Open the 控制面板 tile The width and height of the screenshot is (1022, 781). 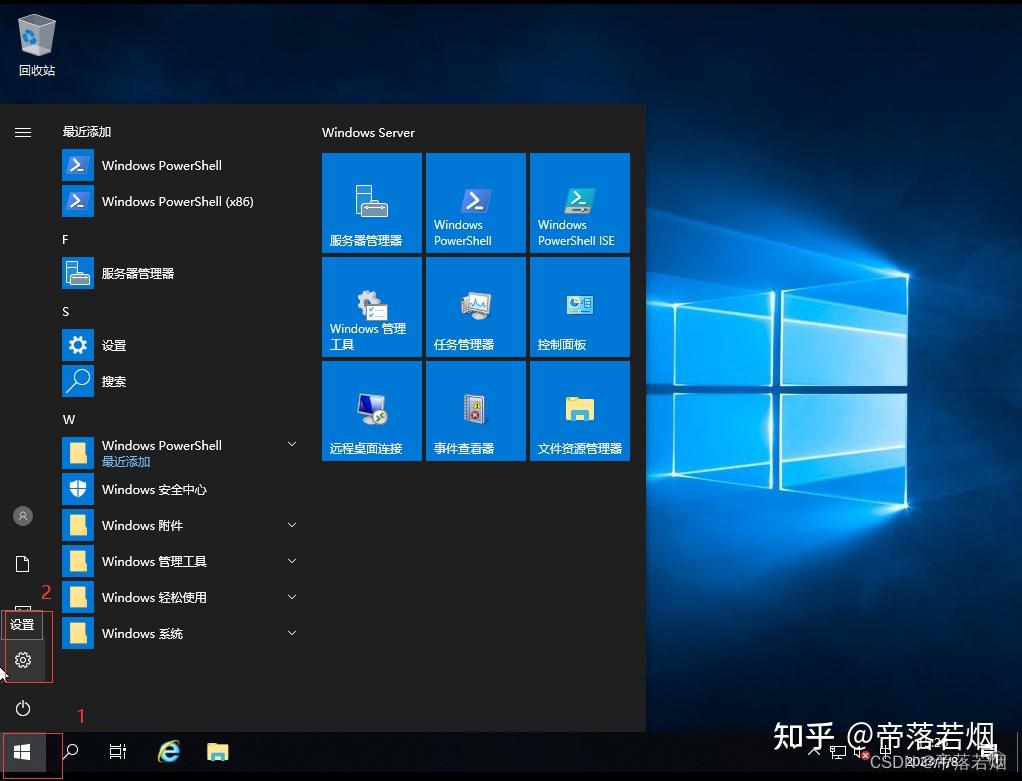click(x=579, y=306)
